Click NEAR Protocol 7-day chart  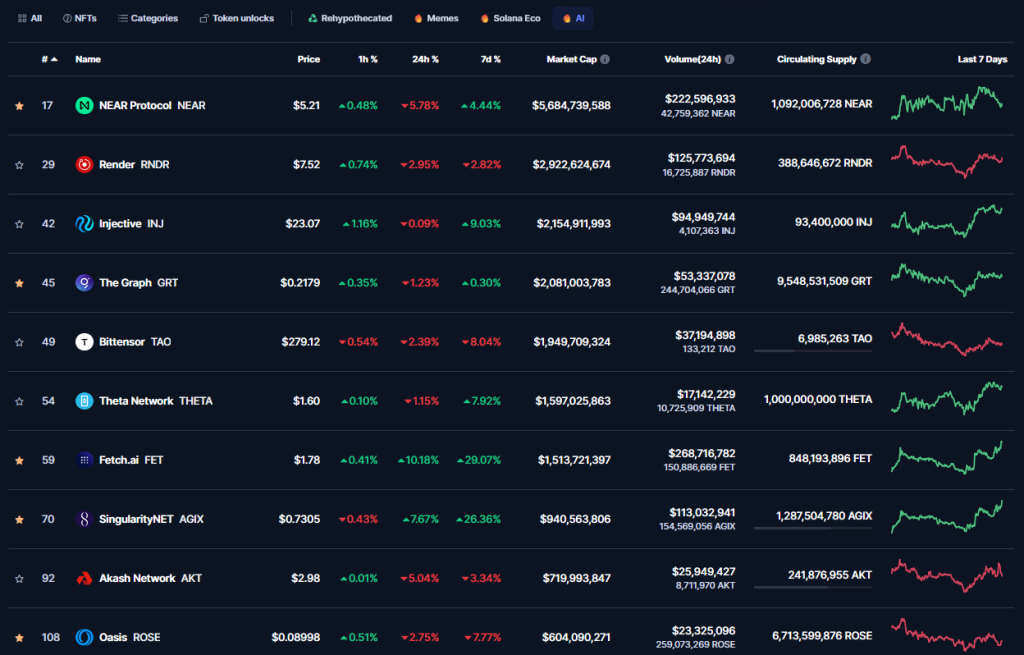tap(947, 103)
